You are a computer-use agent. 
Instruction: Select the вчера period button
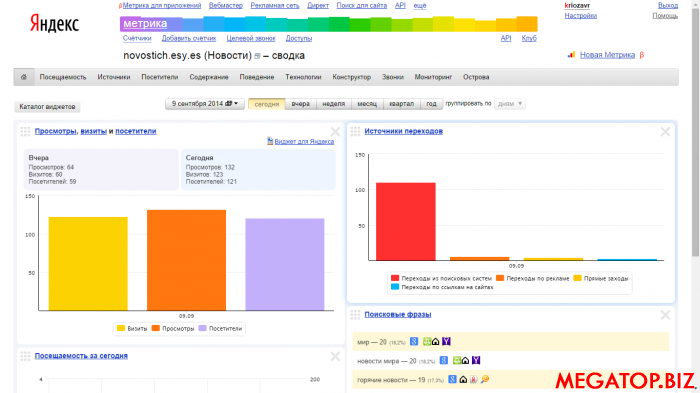pos(300,104)
